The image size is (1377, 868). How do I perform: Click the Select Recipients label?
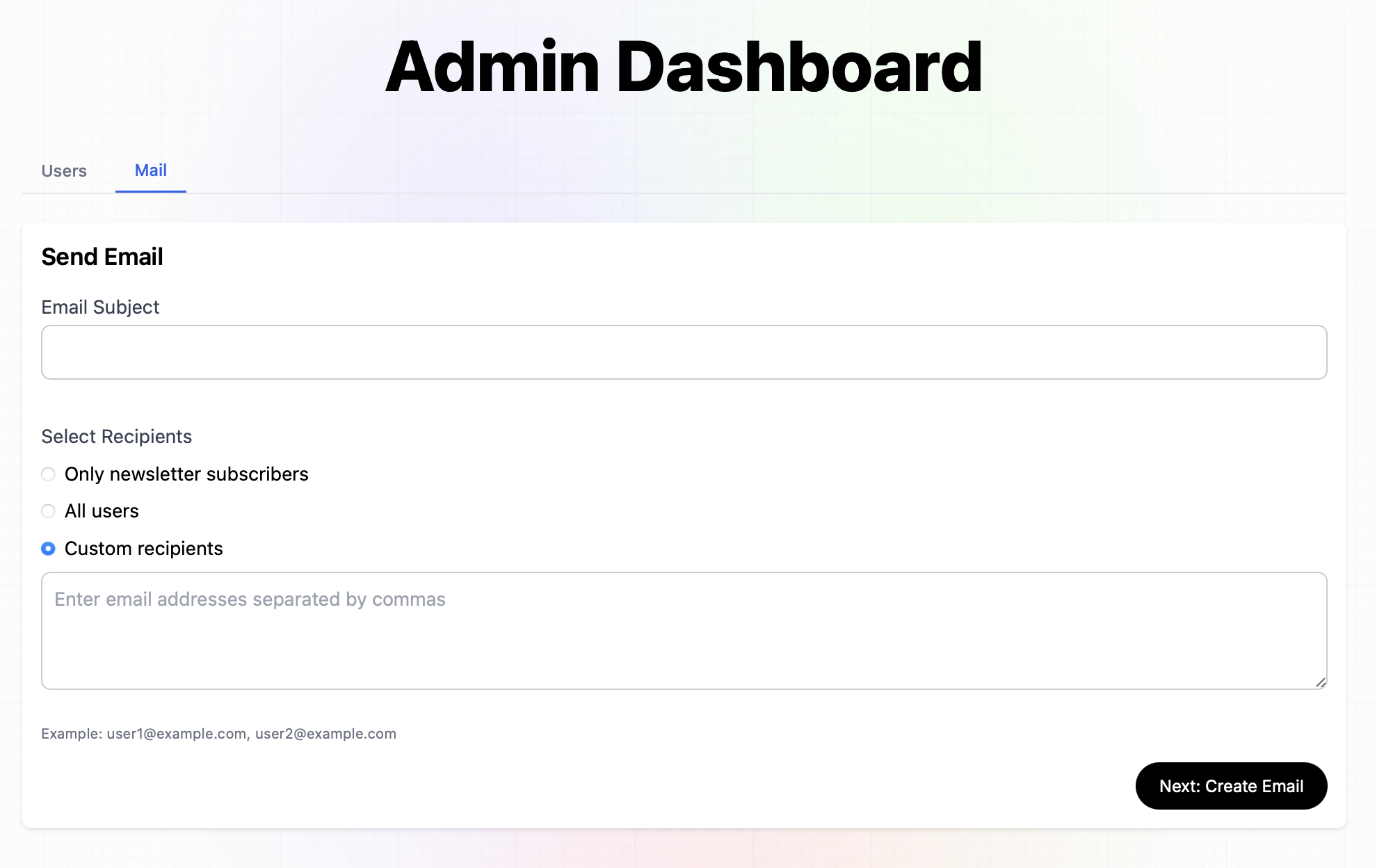point(116,437)
